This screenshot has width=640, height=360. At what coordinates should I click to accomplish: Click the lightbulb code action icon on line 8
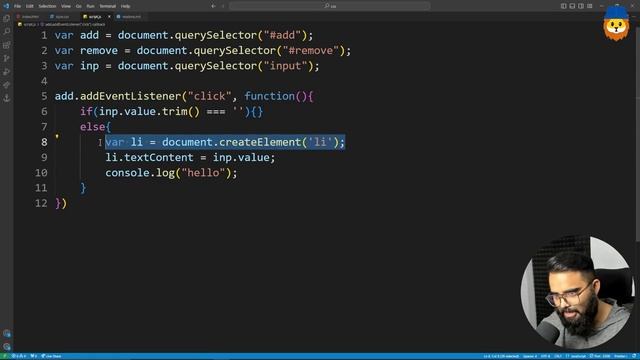tap(57, 136)
